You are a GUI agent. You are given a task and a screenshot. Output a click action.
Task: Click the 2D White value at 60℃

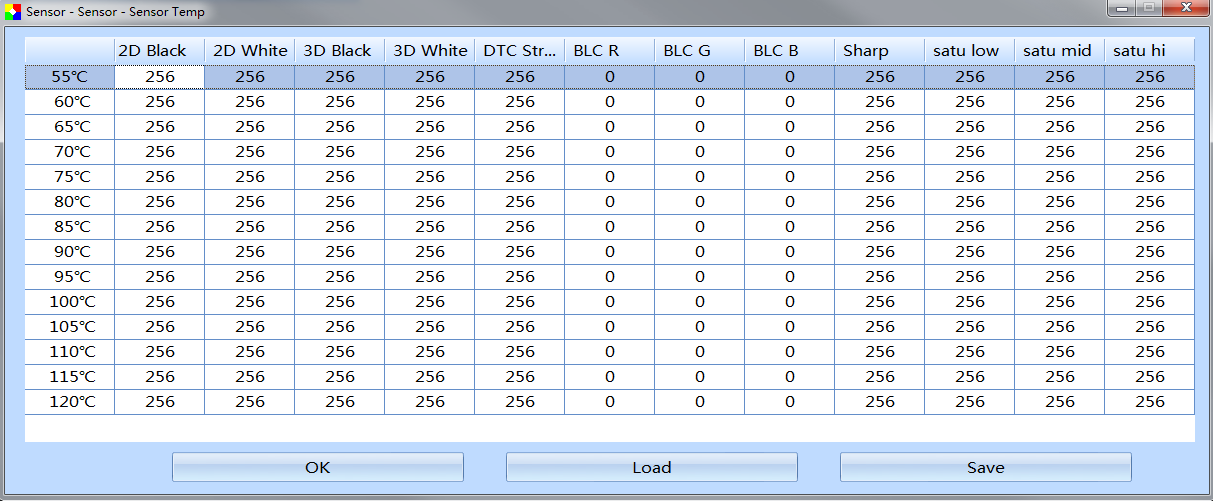click(x=250, y=102)
